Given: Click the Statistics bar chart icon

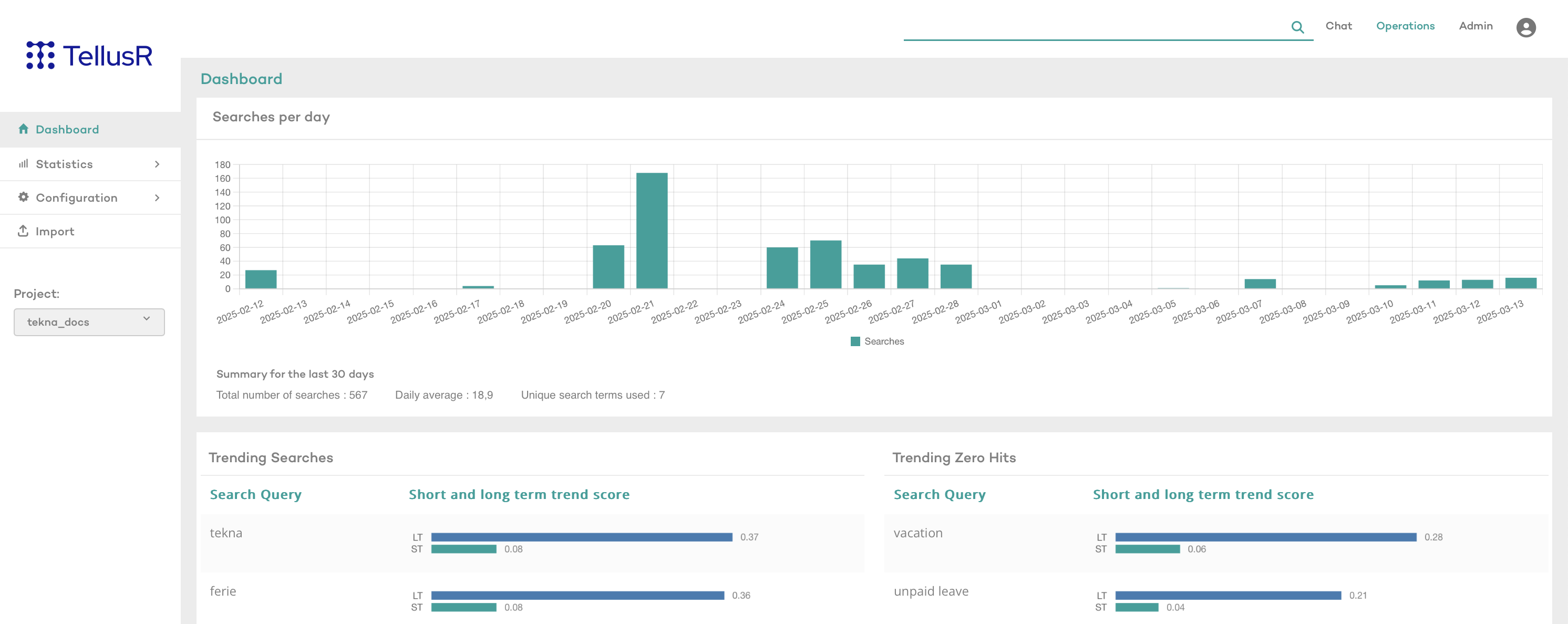Looking at the screenshot, I should (23, 163).
